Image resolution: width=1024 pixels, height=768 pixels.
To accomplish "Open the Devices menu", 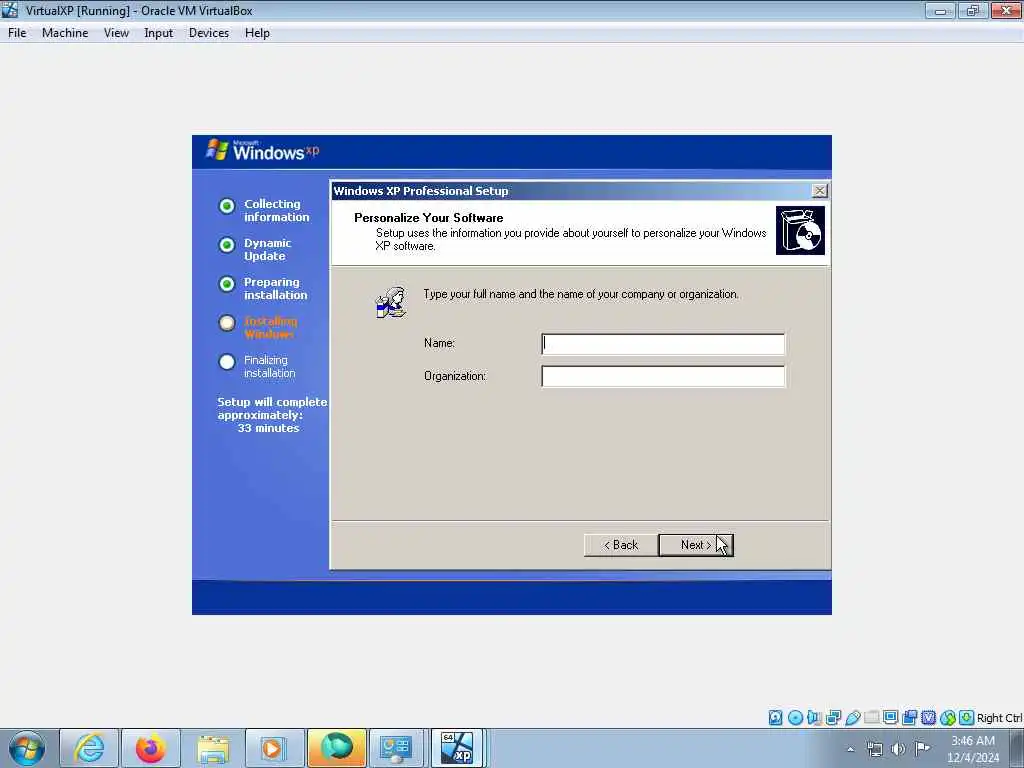I will [x=208, y=33].
